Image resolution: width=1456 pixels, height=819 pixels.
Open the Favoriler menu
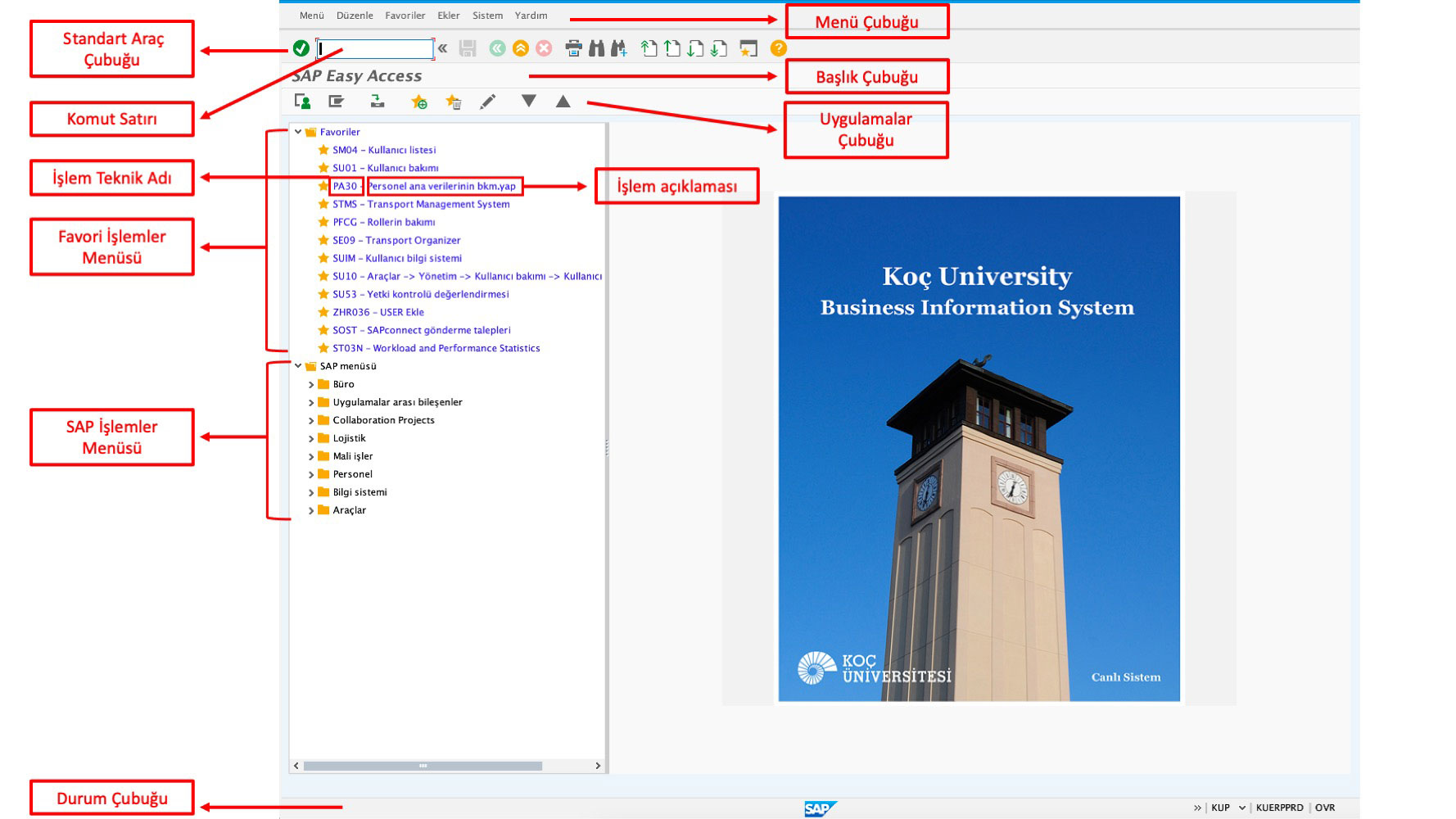tap(405, 15)
